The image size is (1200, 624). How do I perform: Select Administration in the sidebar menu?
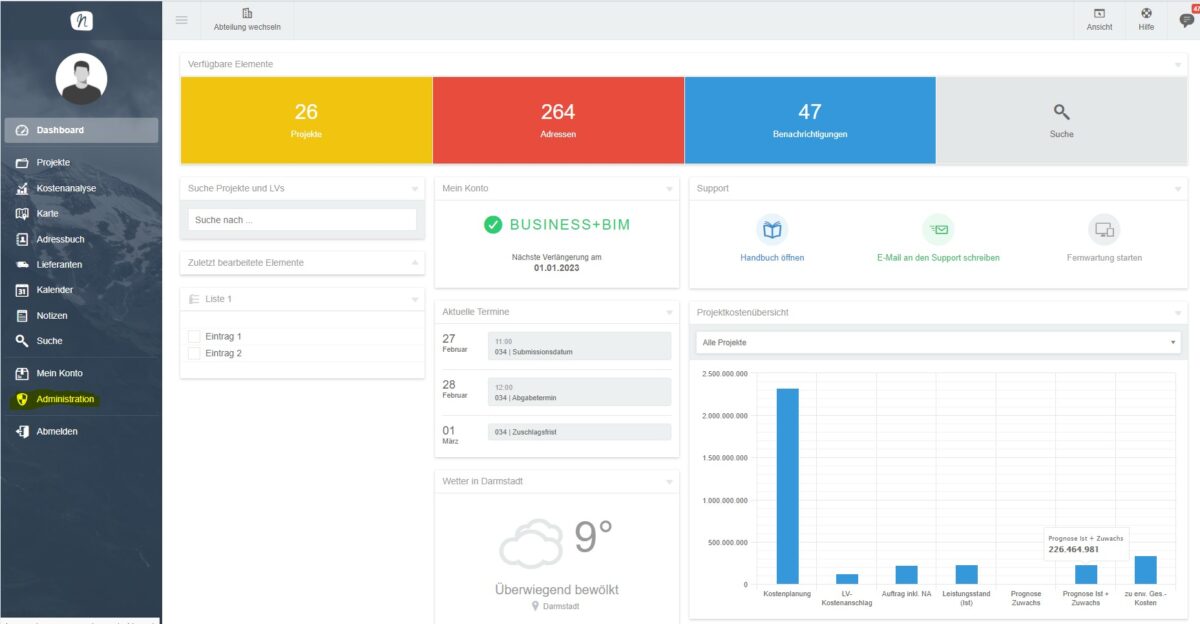[65, 400]
